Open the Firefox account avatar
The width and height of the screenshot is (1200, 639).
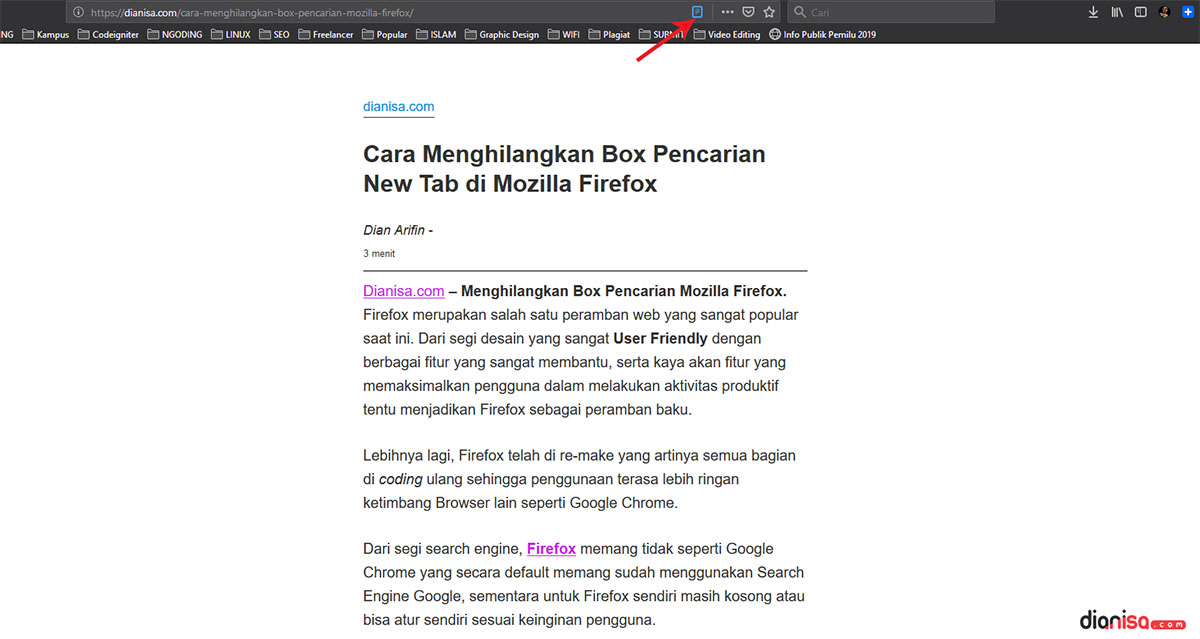(x=1165, y=12)
